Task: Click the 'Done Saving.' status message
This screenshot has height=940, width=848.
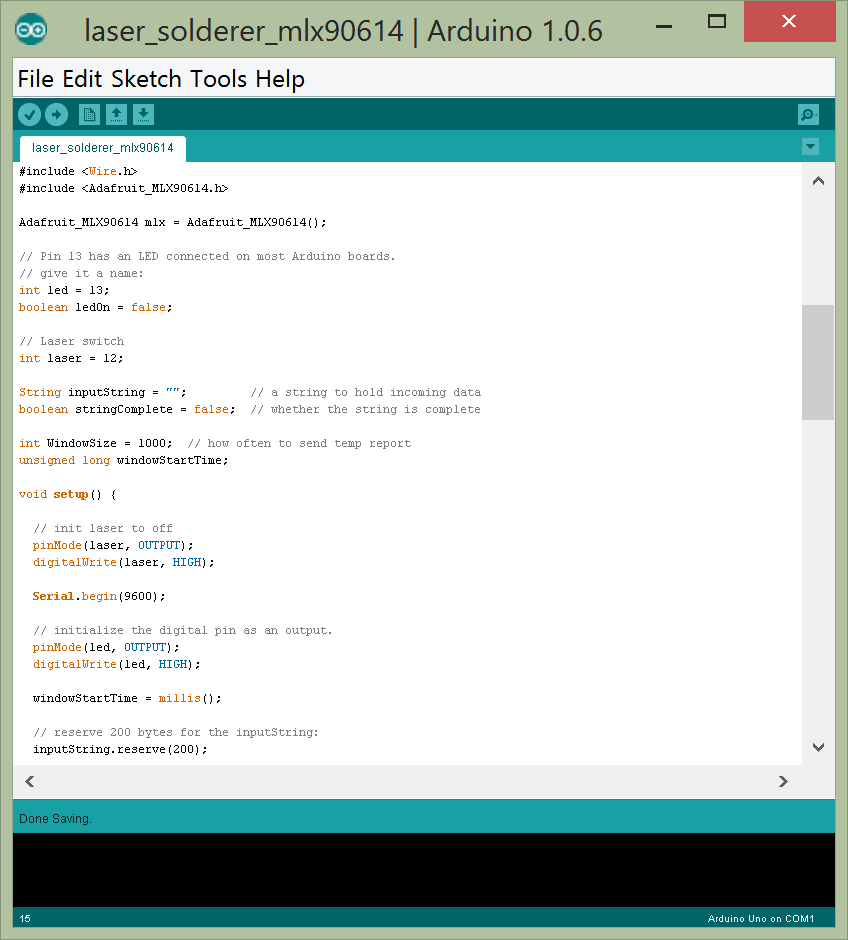Action: [x=55, y=818]
